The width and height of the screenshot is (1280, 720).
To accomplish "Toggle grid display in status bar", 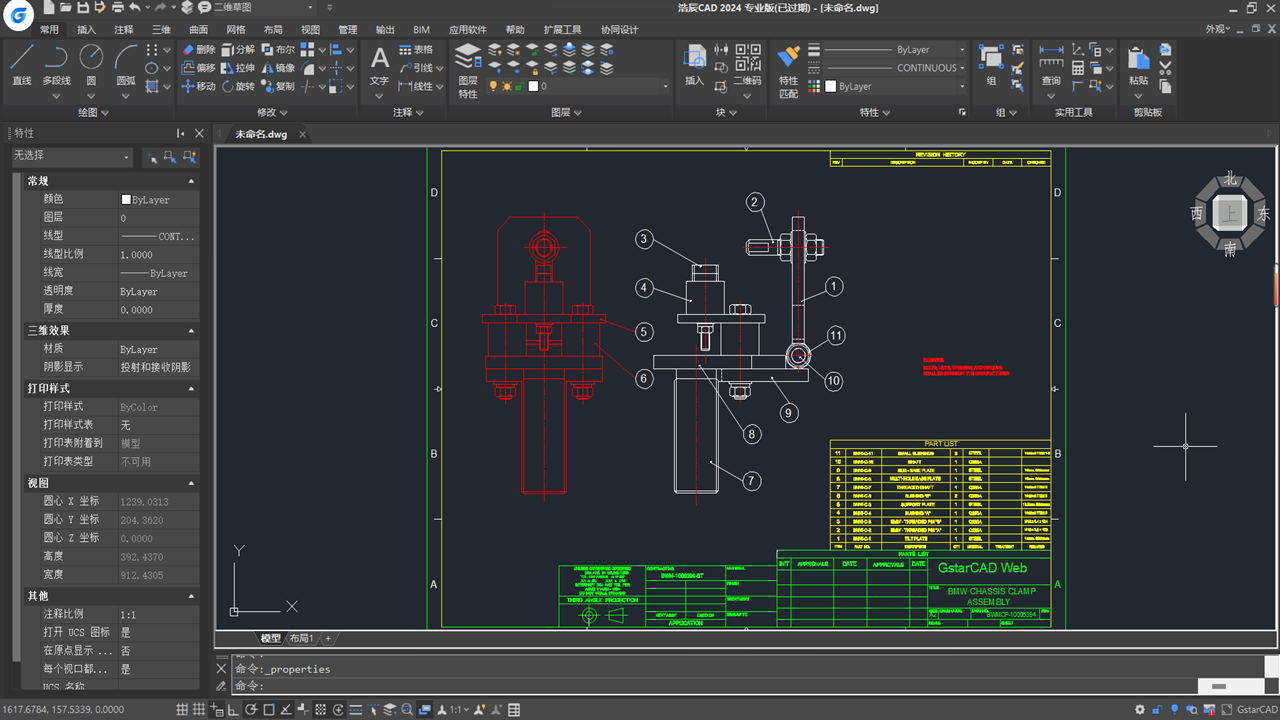I will point(182,710).
